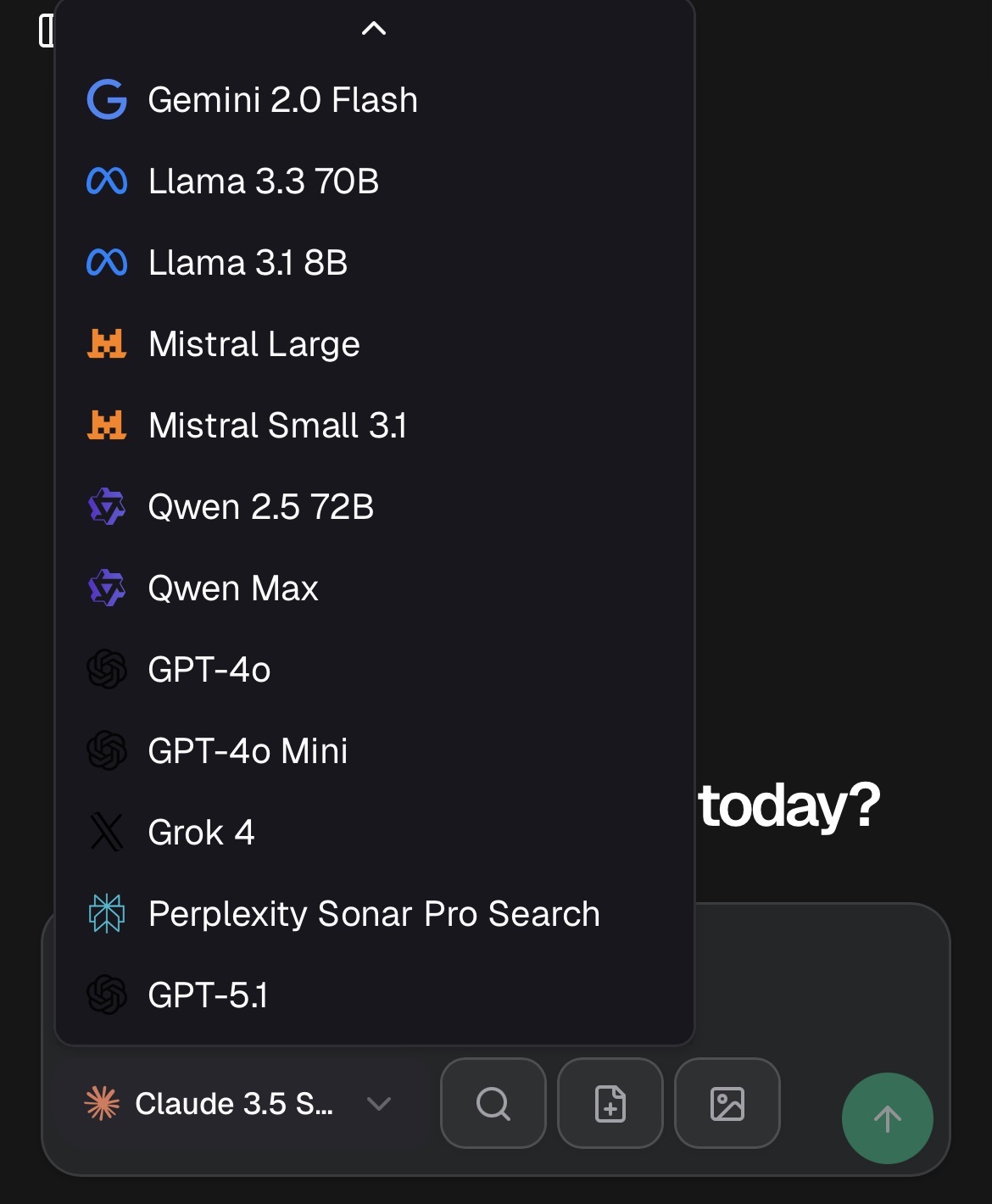Select the GPT-5.1 model option

(208, 995)
